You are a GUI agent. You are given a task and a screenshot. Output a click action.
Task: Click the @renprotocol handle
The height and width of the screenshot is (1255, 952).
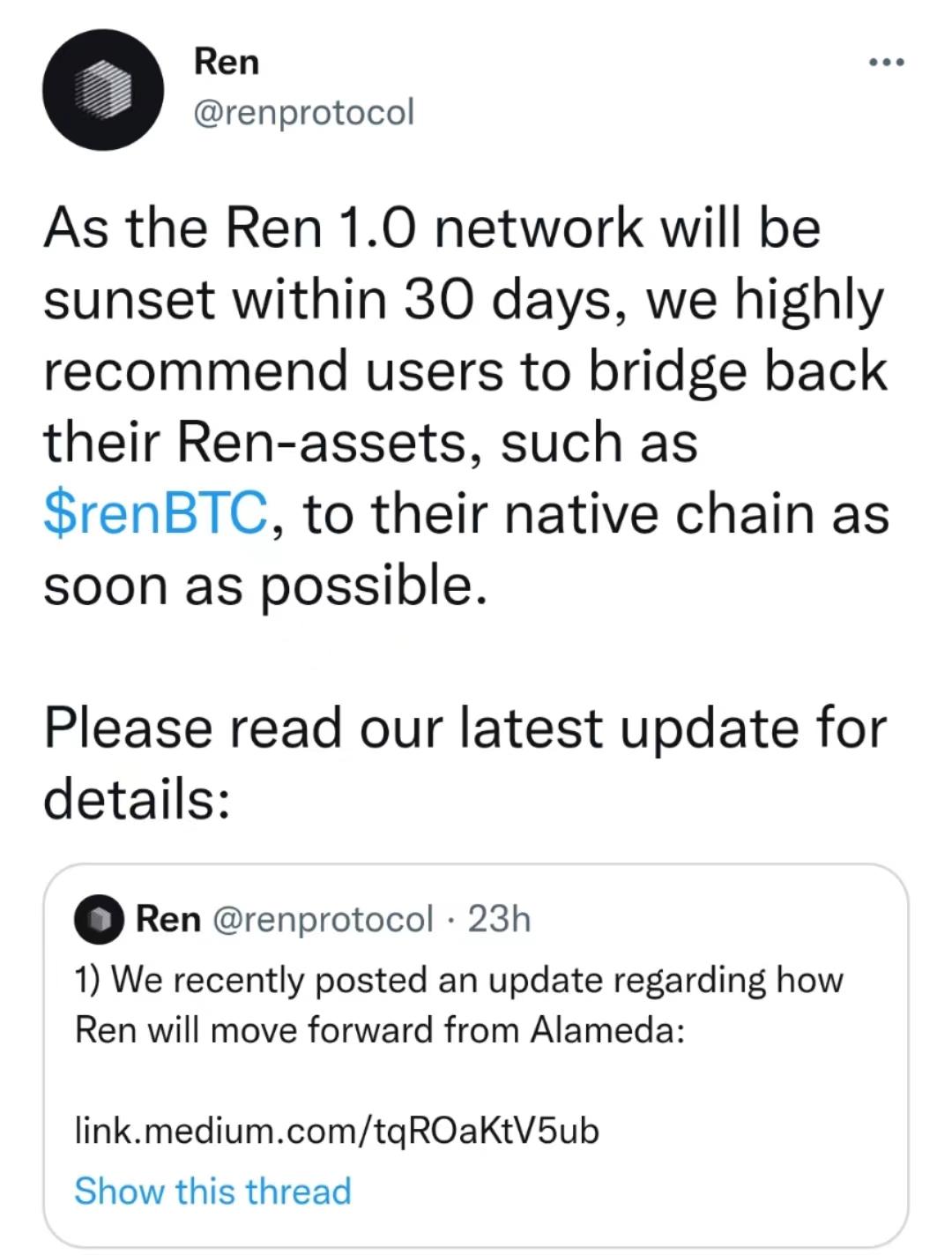(303, 112)
